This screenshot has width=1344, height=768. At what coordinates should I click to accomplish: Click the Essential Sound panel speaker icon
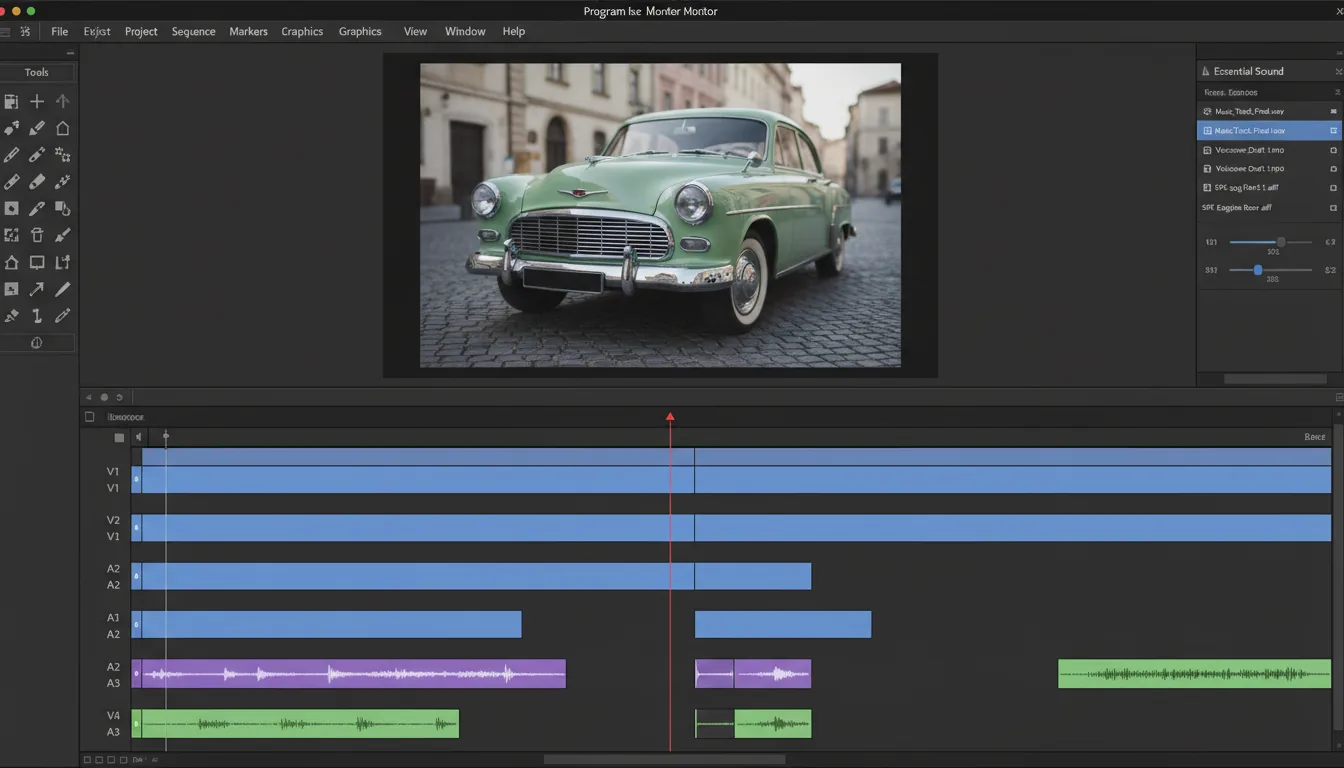click(x=1205, y=71)
